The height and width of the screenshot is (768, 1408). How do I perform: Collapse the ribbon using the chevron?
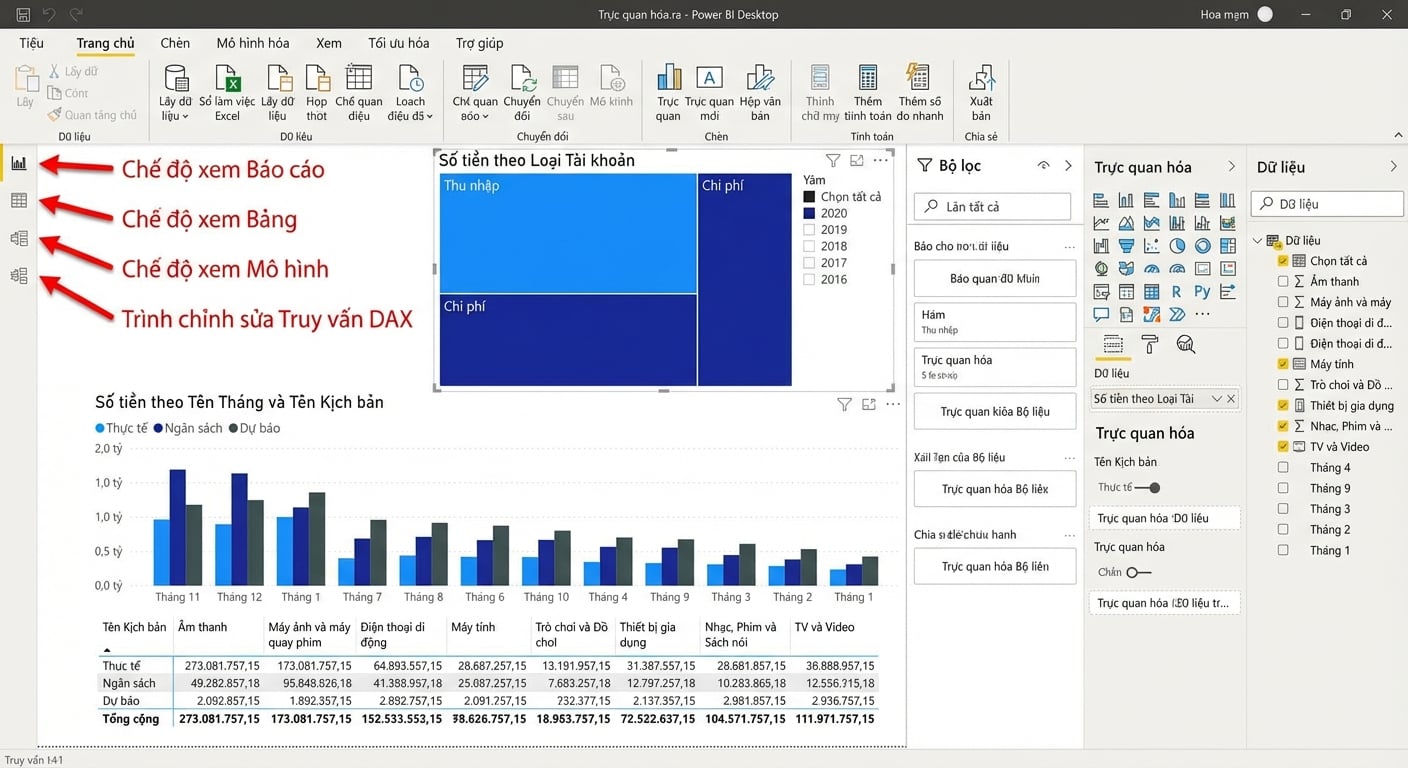pos(1397,135)
